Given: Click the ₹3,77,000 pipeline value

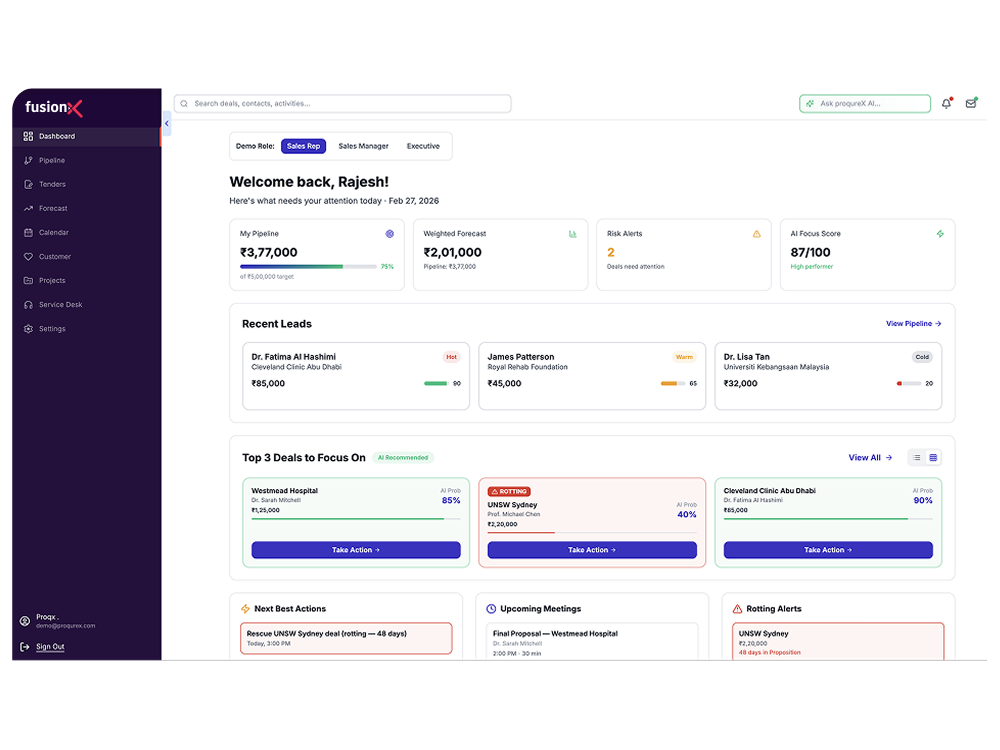Looking at the screenshot, I should (268, 253).
